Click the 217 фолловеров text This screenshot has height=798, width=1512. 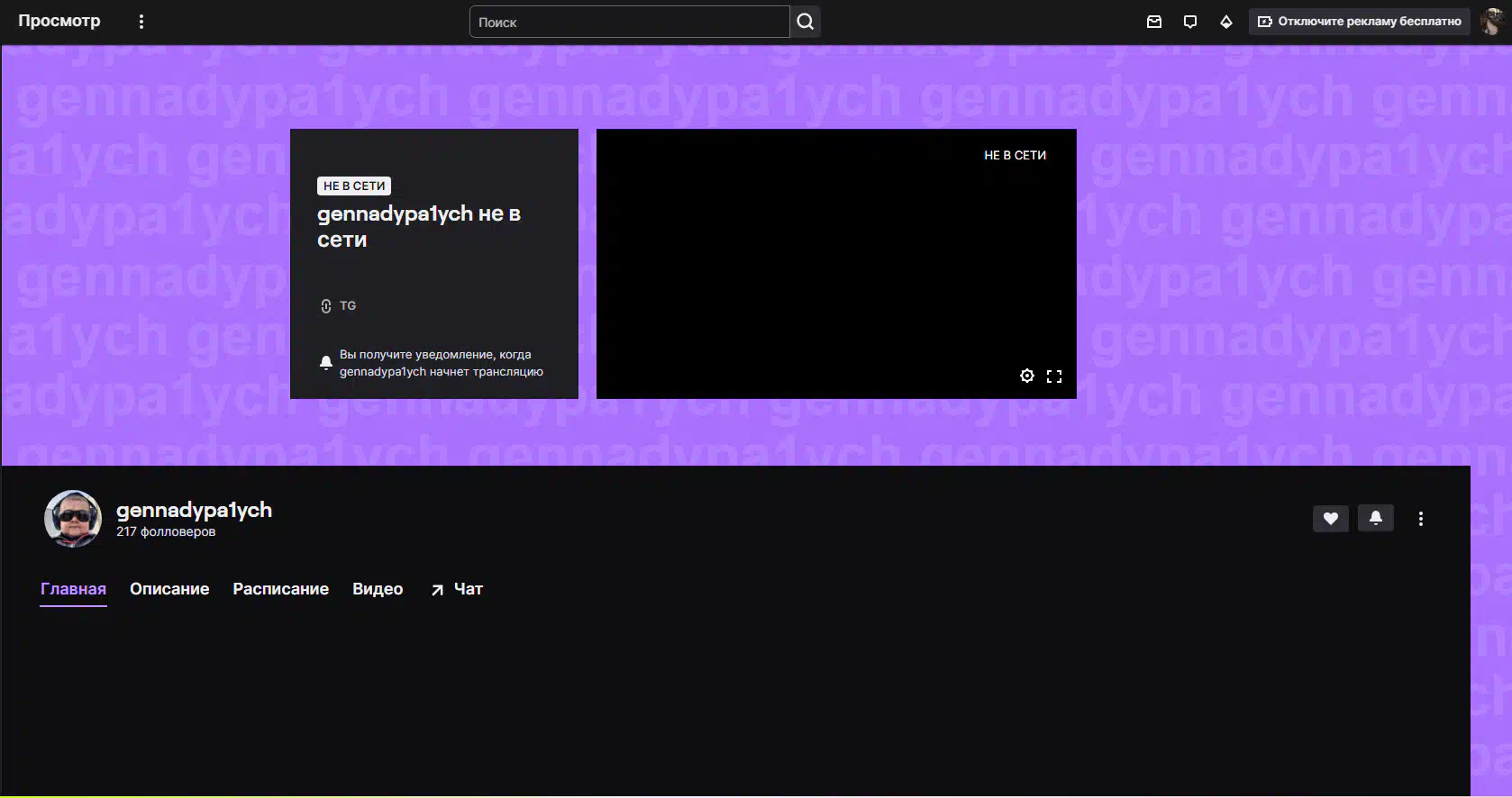point(166,531)
